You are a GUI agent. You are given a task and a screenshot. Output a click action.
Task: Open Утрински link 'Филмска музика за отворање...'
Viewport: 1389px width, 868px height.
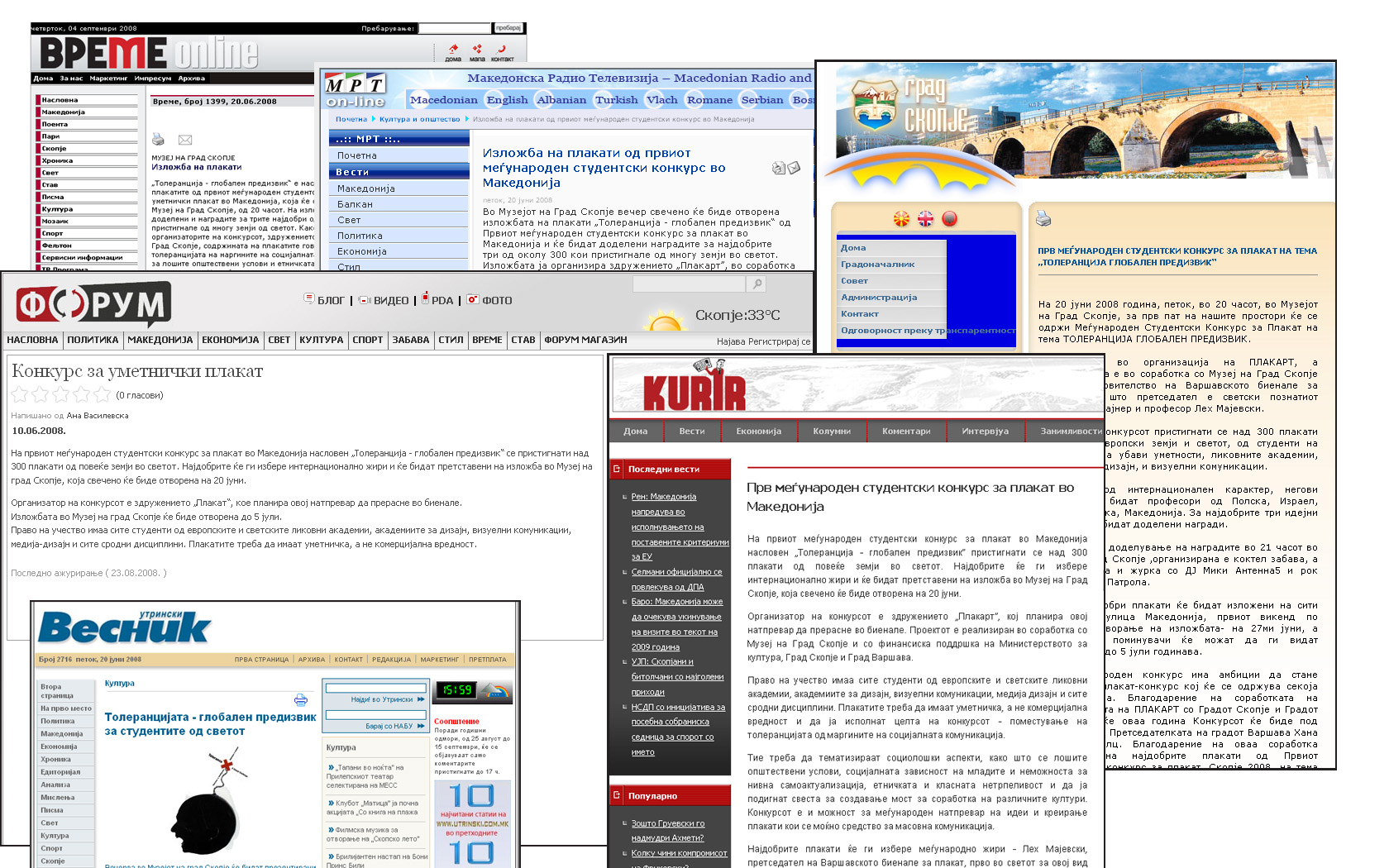(373, 834)
